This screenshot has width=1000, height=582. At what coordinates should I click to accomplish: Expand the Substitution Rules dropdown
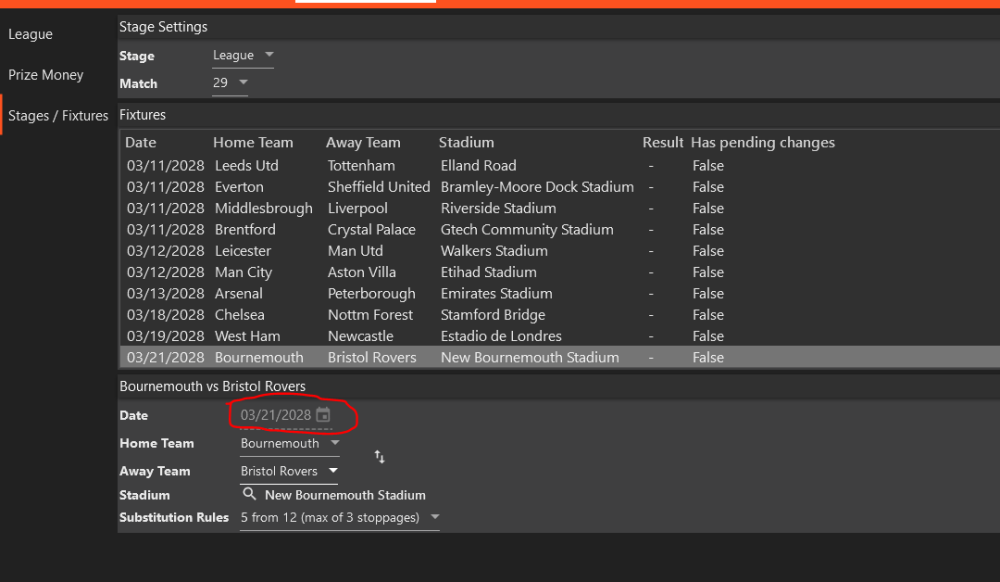pyautogui.click(x=340, y=518)
